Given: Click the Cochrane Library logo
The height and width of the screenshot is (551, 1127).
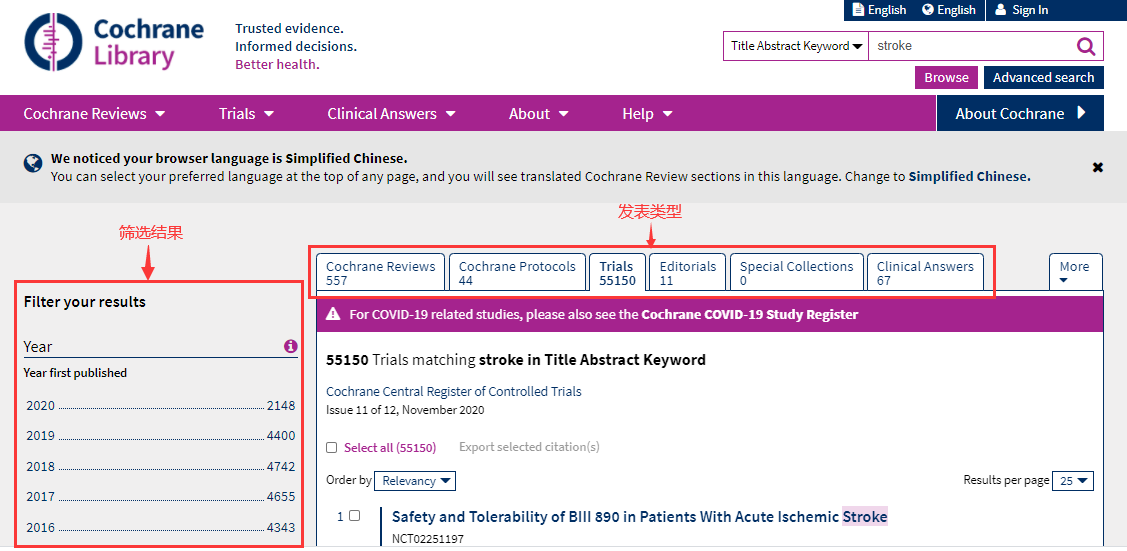Looking at the screenshot, I should coord(114,42).
